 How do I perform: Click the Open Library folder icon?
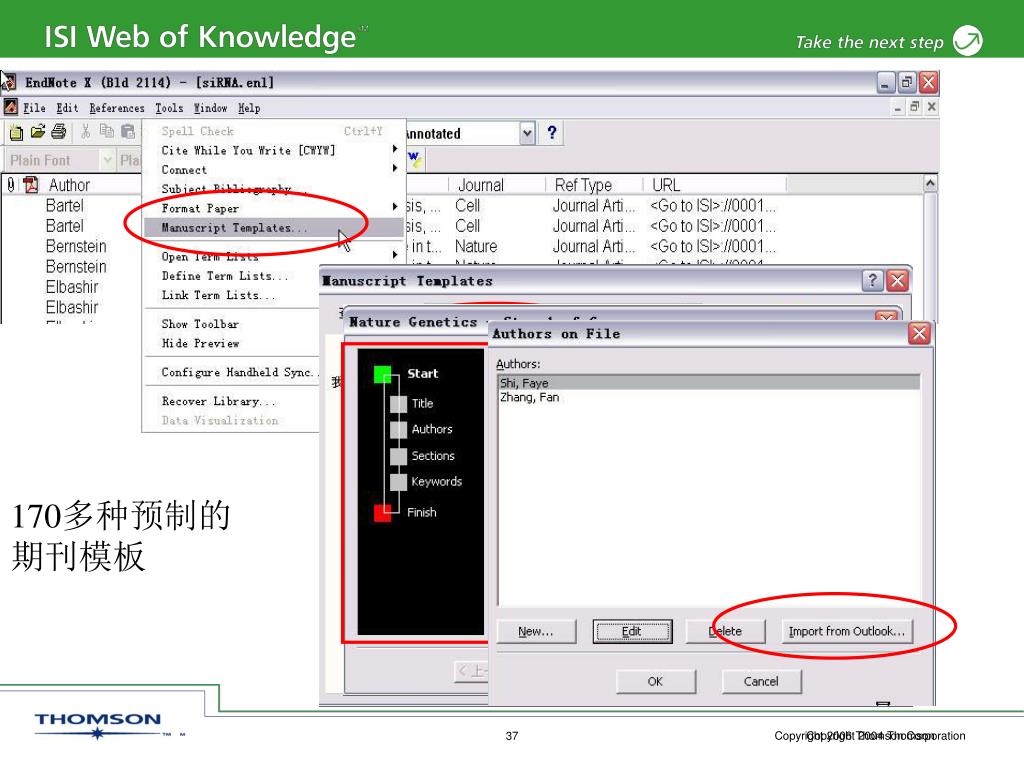[x=38, y=132]
